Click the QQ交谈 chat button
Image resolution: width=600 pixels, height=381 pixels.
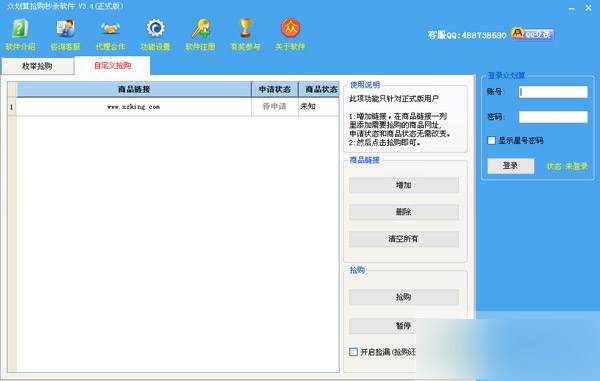(x=533, y=34)
